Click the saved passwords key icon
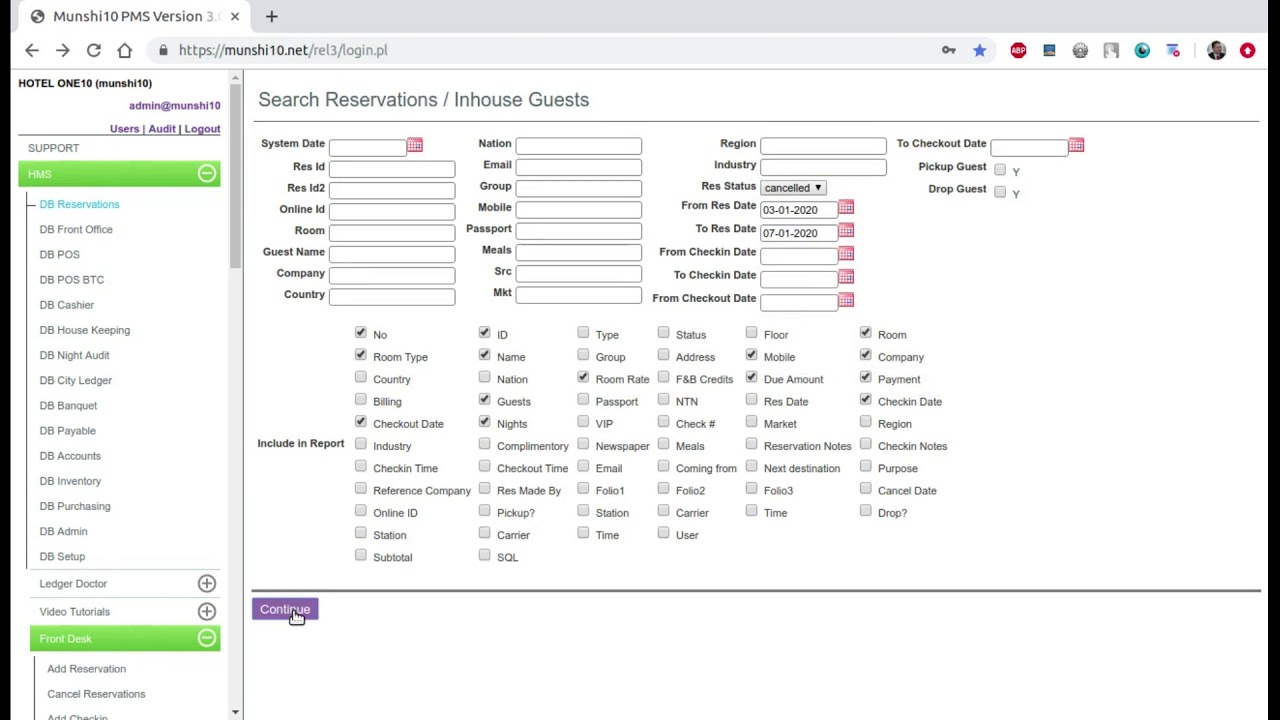 coord(948,50)
